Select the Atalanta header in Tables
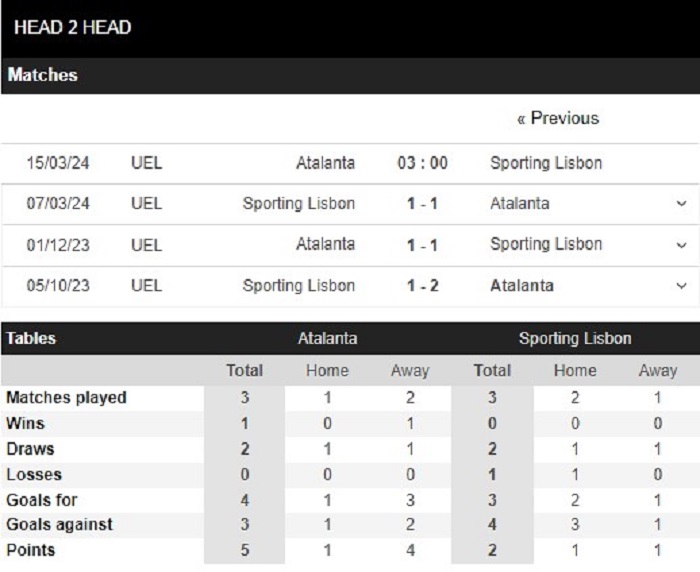The image size is (700, 572). [x=327, y=338]
